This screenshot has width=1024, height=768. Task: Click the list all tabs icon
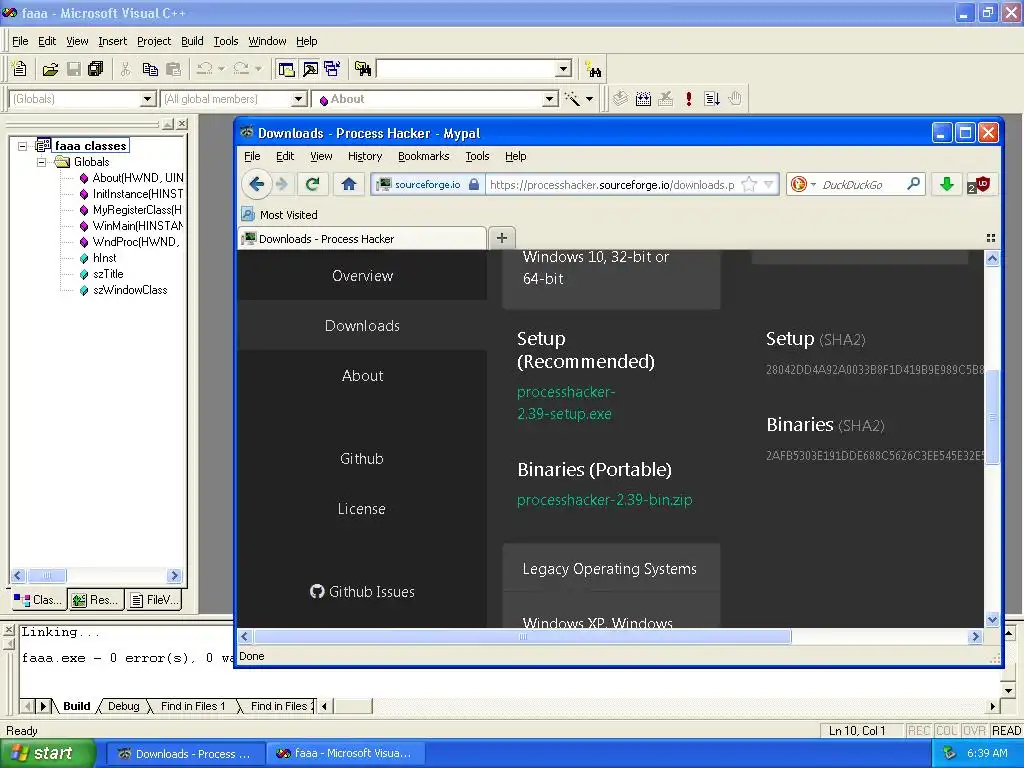[x=991, y=238]
